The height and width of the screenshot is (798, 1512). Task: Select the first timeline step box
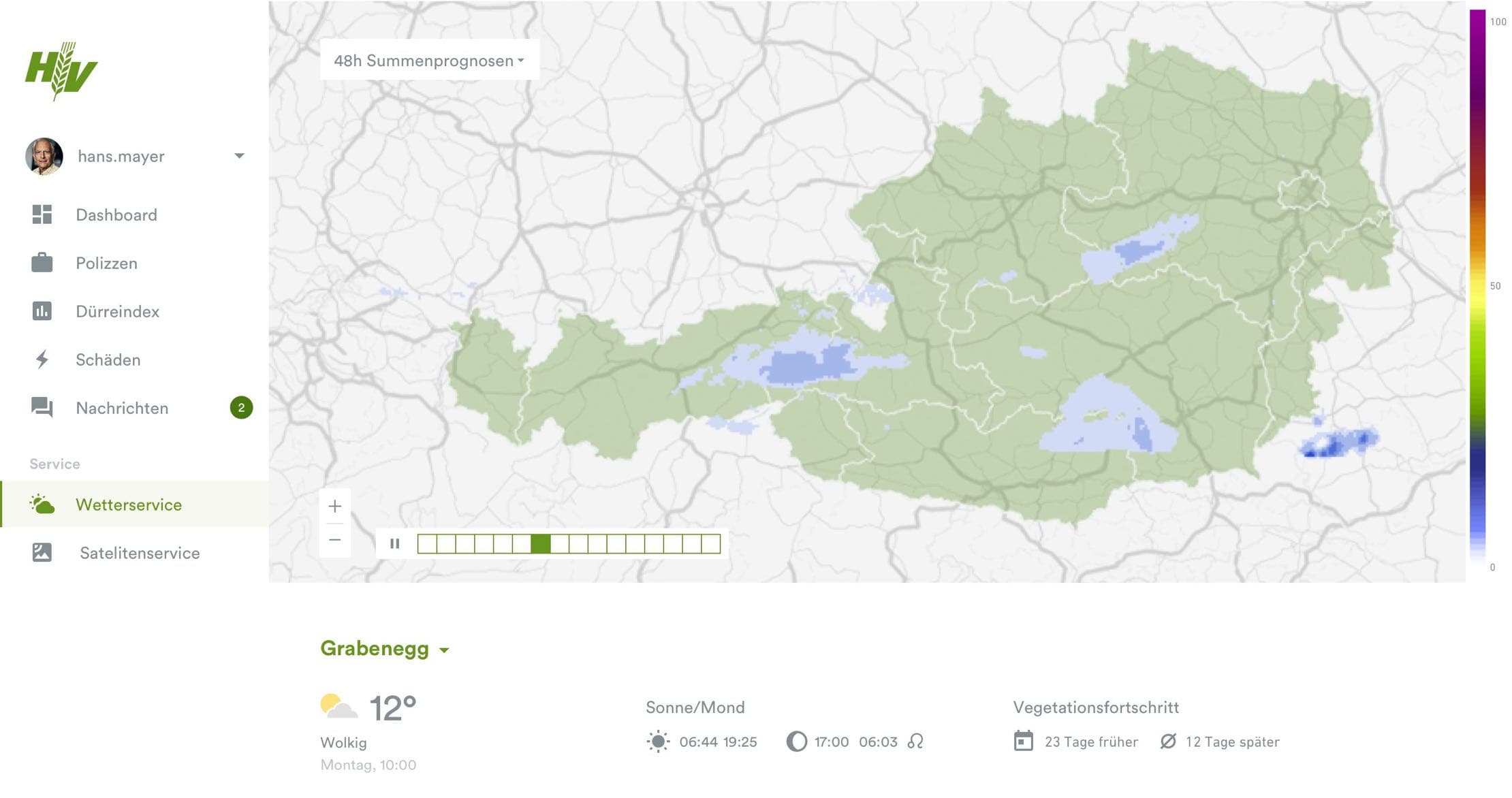tap(427, 543)
